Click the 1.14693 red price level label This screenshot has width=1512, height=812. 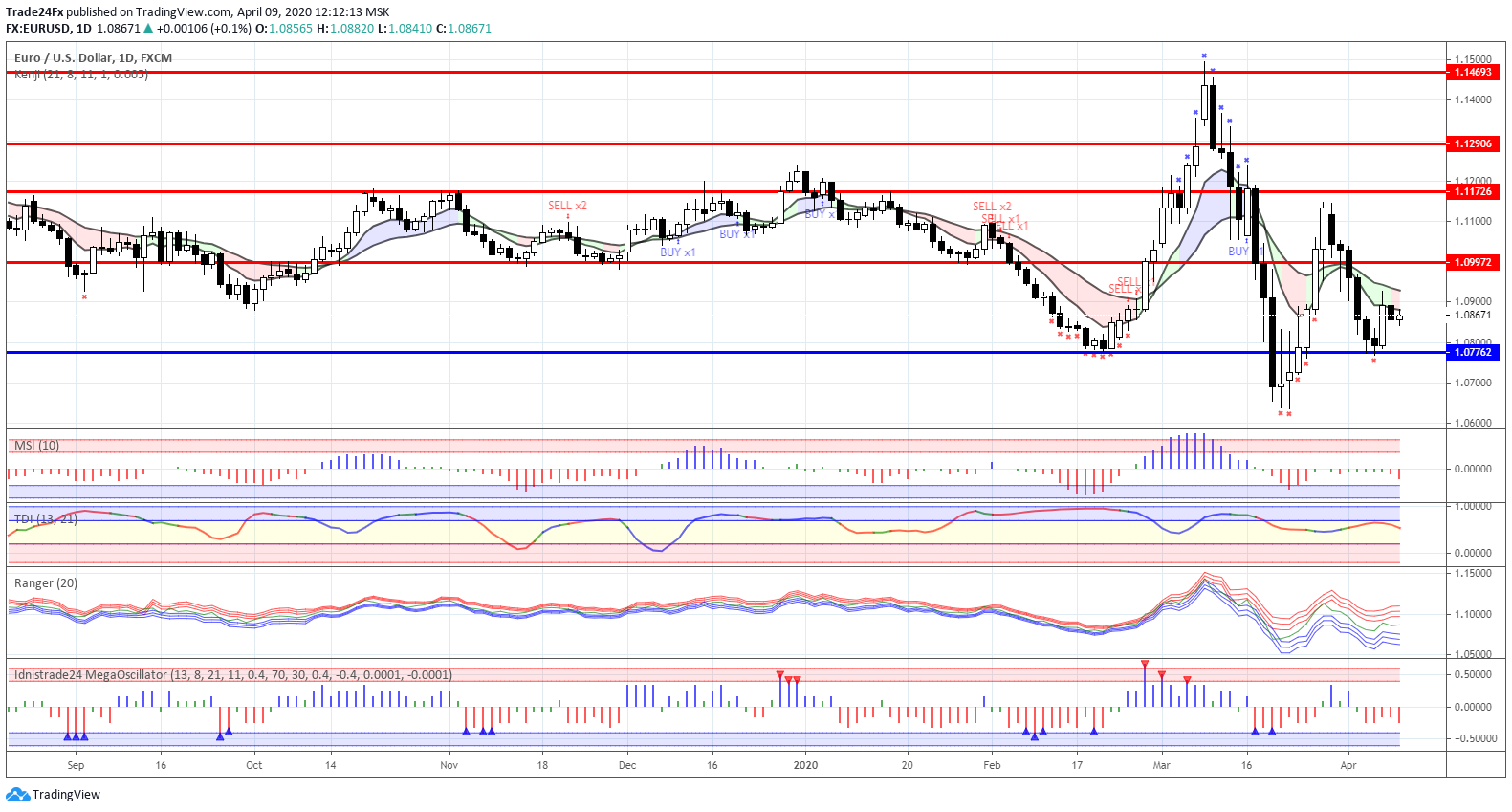tap(1473, 73)
